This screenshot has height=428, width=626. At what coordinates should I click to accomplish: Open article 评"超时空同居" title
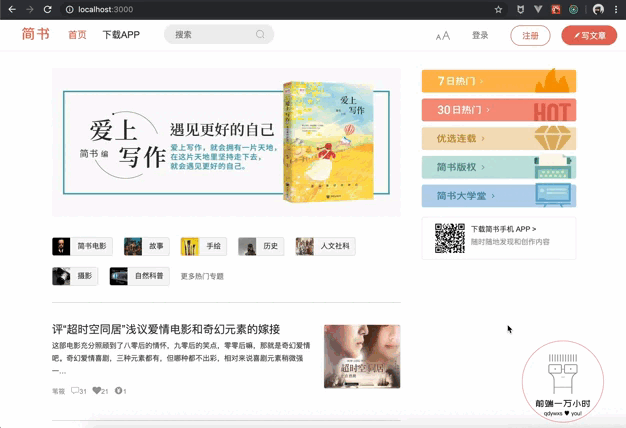tap(166, 329)
